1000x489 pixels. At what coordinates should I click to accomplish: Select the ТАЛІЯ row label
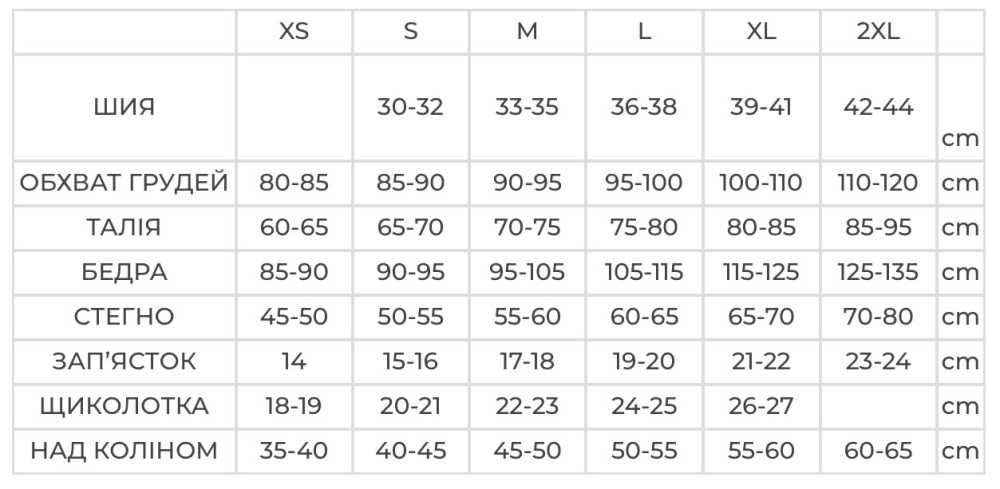click(124, 227)
